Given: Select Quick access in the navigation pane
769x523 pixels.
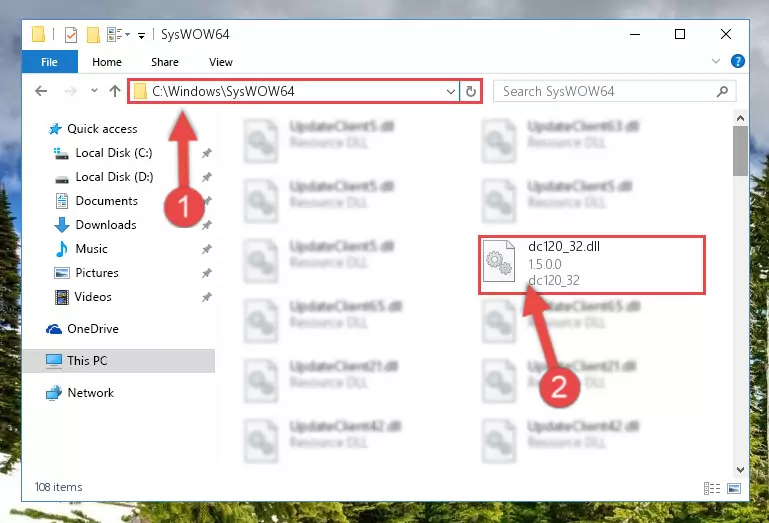Looking at the screenshot, I should (x=102, y=129).
